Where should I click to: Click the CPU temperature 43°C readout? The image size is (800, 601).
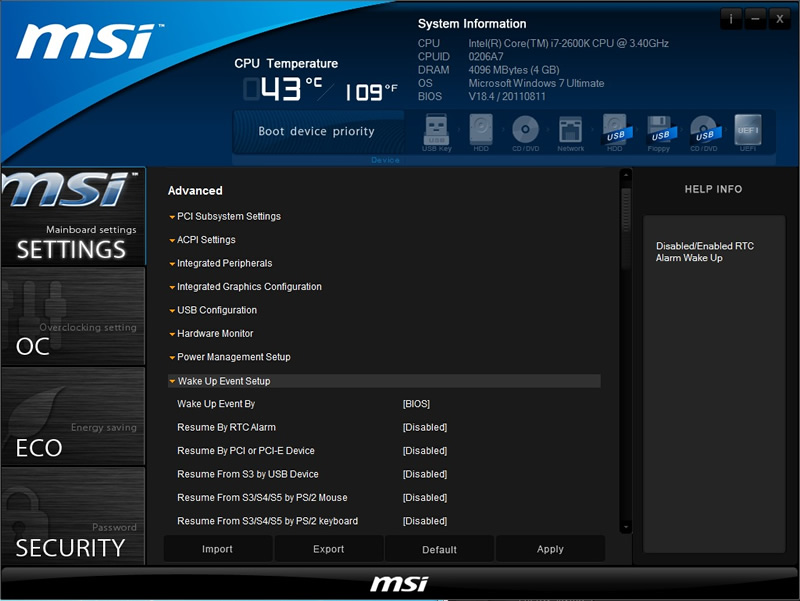pos(283,89)
